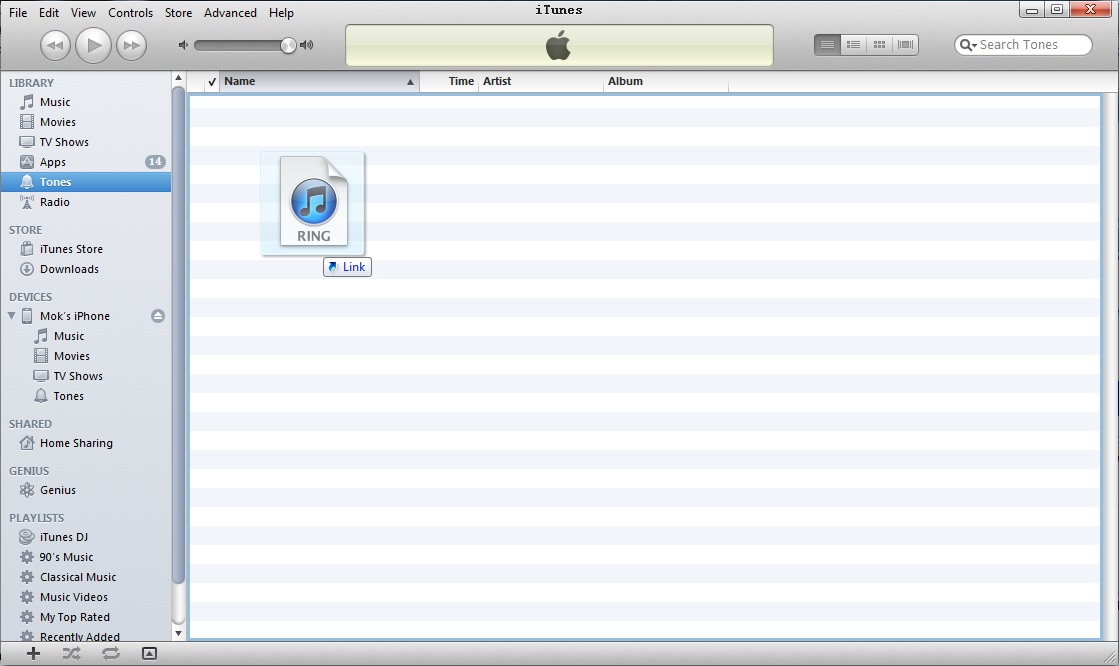Click the checkmark column header

coord(211,82)
